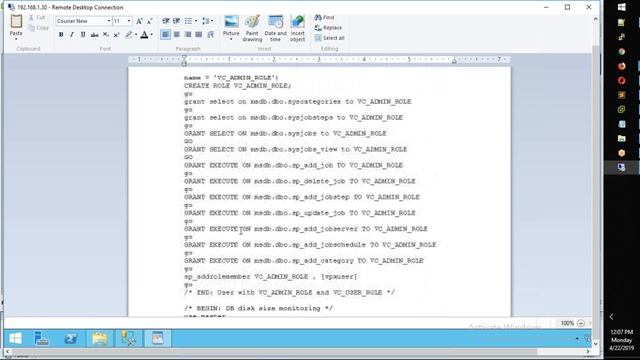Open Server Manager on remote taskbar

41,338
